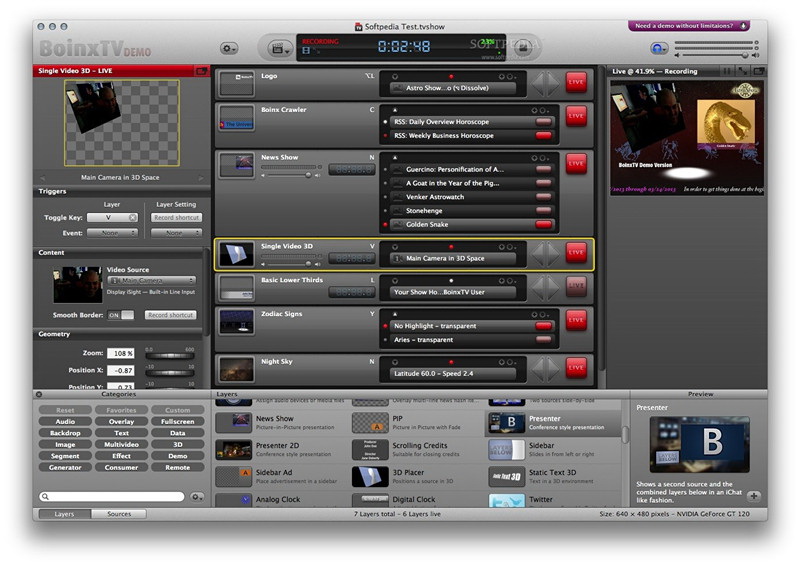800x566 pixels.
Task: Open the clapperboard recording options dropdown
Action: click(x=280, y=49)
